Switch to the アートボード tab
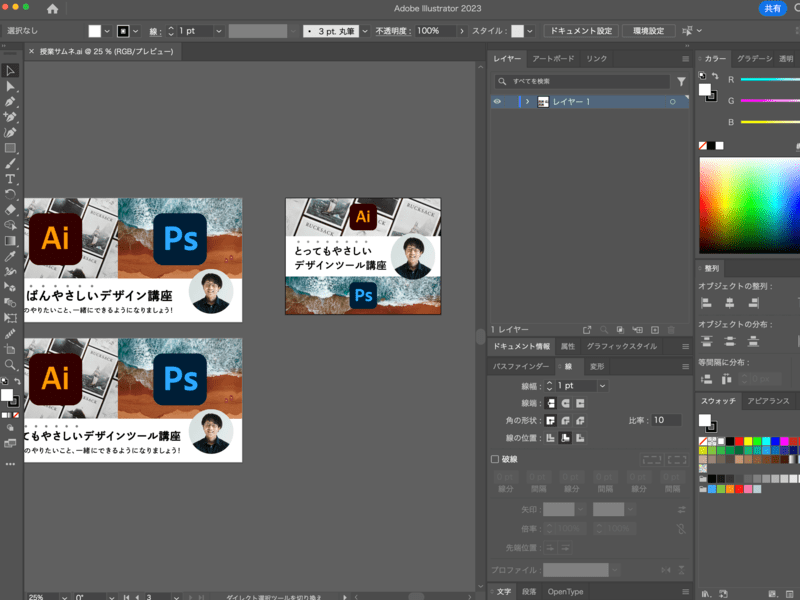The image size is (800, 600). (x=553, y=59)
